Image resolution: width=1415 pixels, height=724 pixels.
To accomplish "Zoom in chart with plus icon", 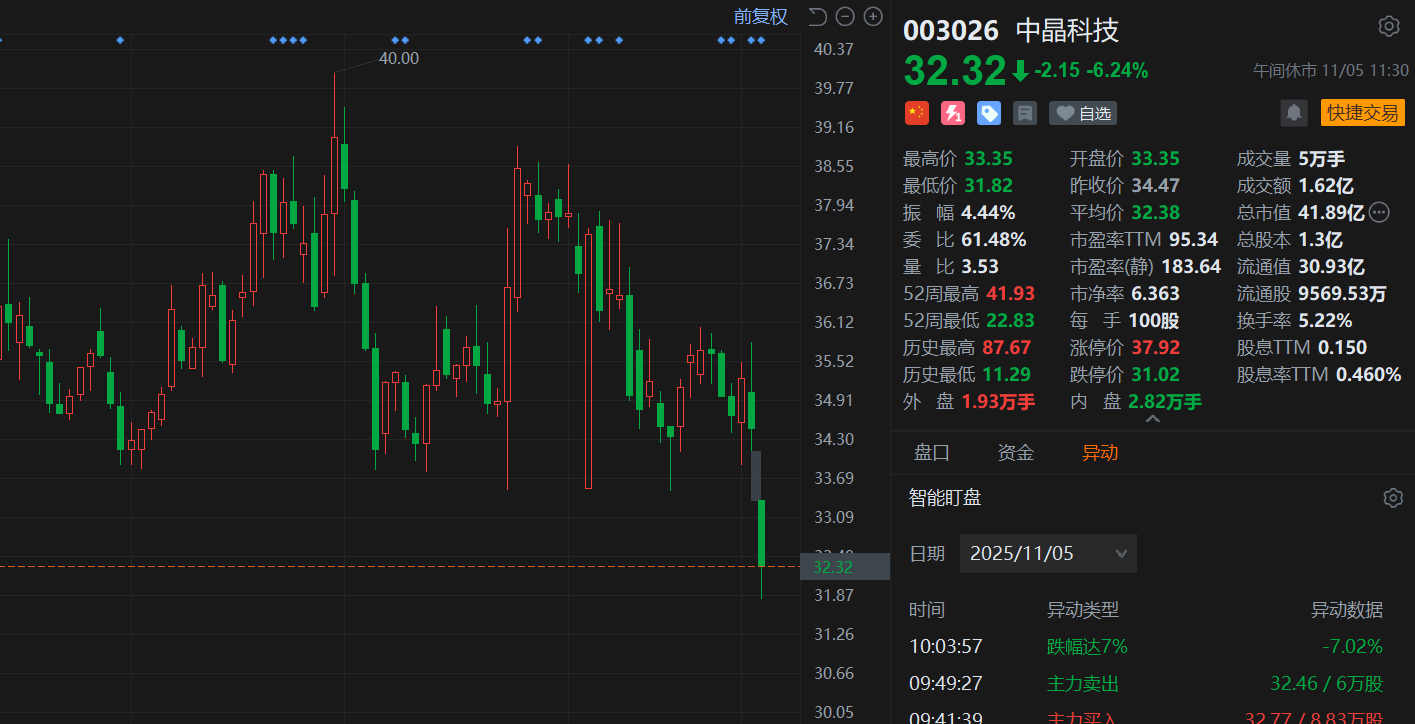I will click(873, 16).
